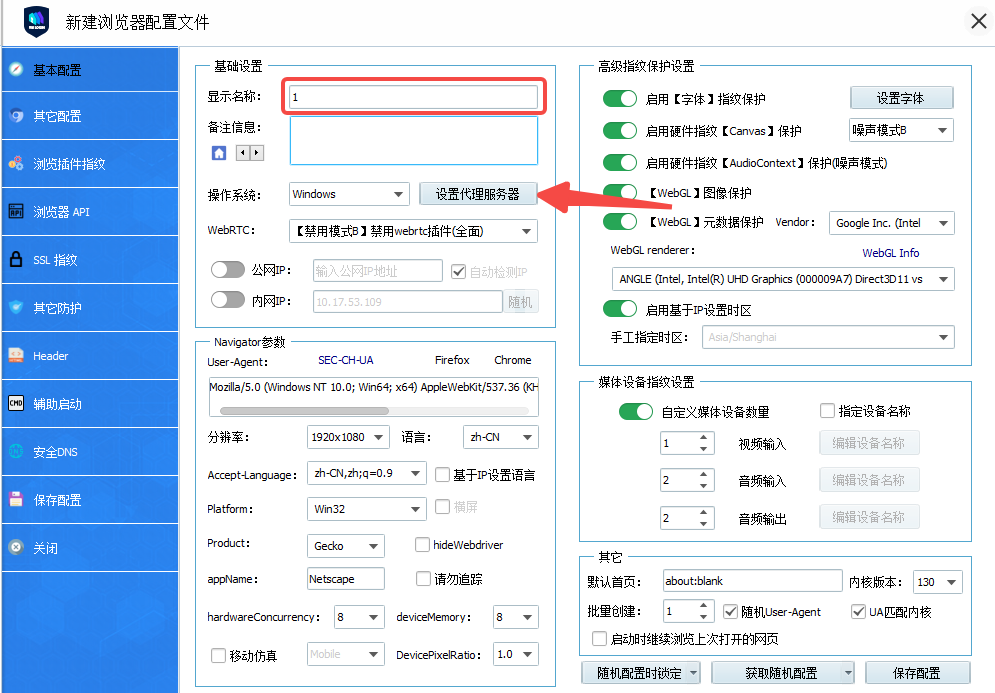The image size is (995, 693).
Task: Click the 获取随机配置 button
Action: (783, 673)
